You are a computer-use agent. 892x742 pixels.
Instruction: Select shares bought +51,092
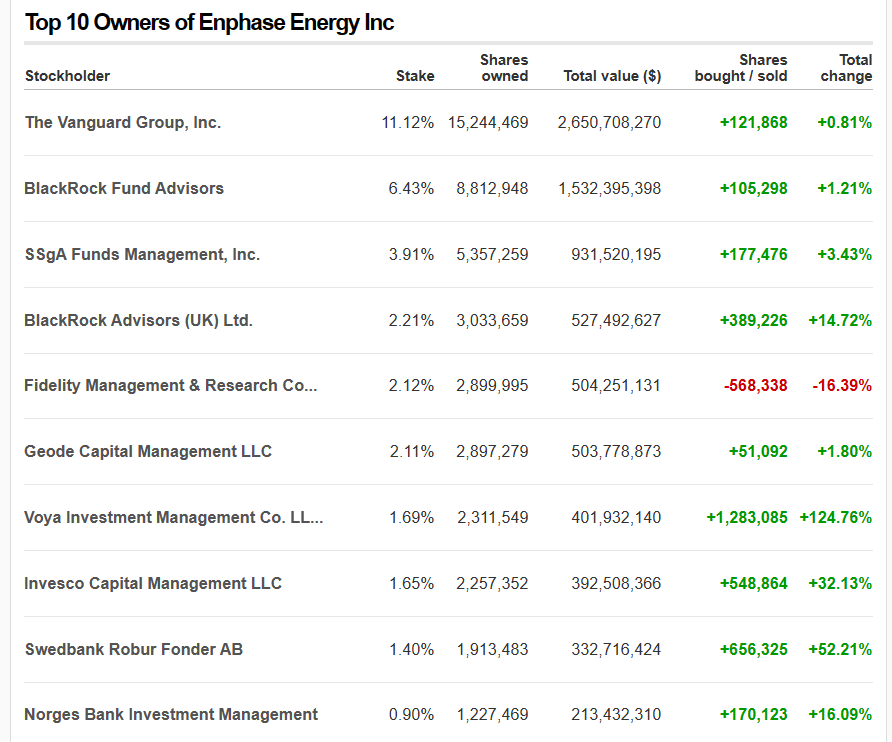point(758,451)
